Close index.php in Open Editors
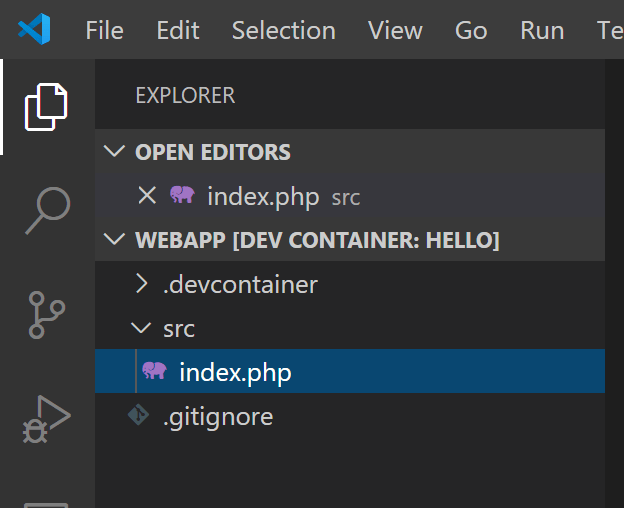 coord(147,196)
